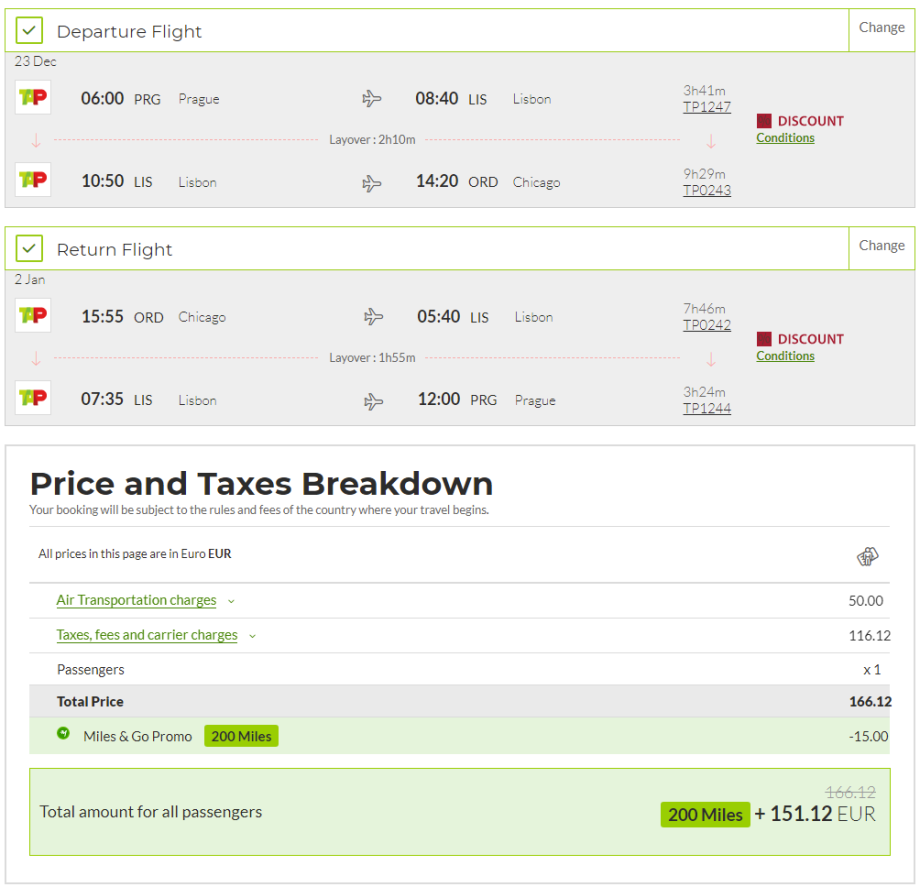The height and width of the screenshot is (887, 920).
Task: Click airplane icon on the 06:00 PRG flight
Action: point(372,98)
